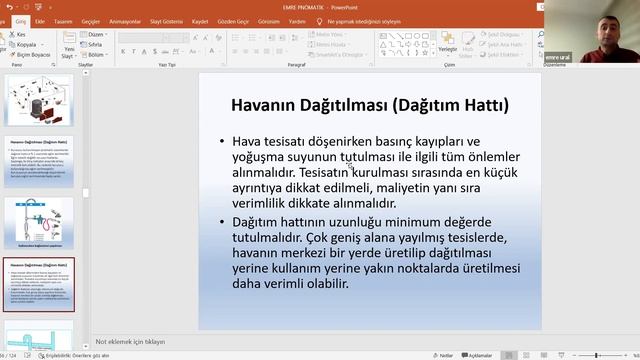The image size is (640, 360).
Task: Apply text shadow with the S button
Action: 155,51
